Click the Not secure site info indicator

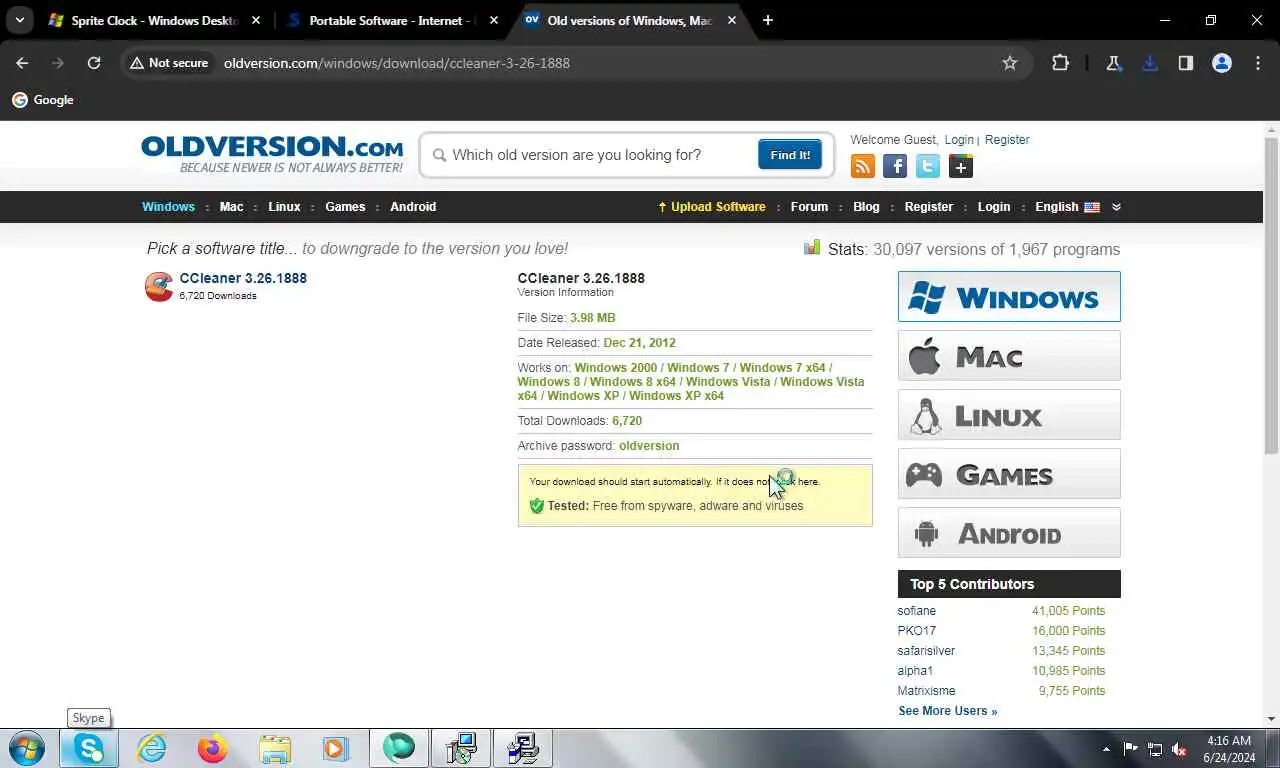point(169,63)
